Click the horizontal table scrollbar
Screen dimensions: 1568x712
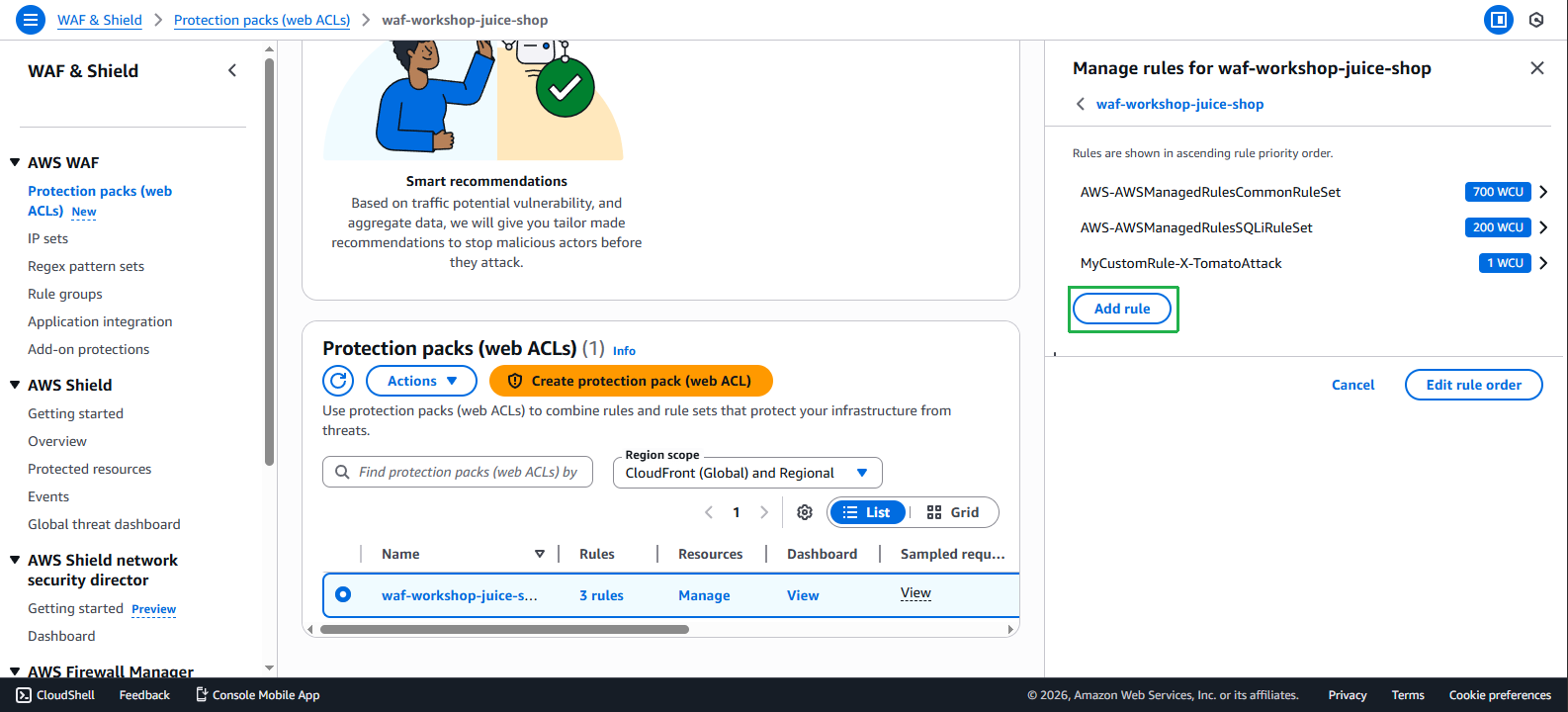[504, 629]
